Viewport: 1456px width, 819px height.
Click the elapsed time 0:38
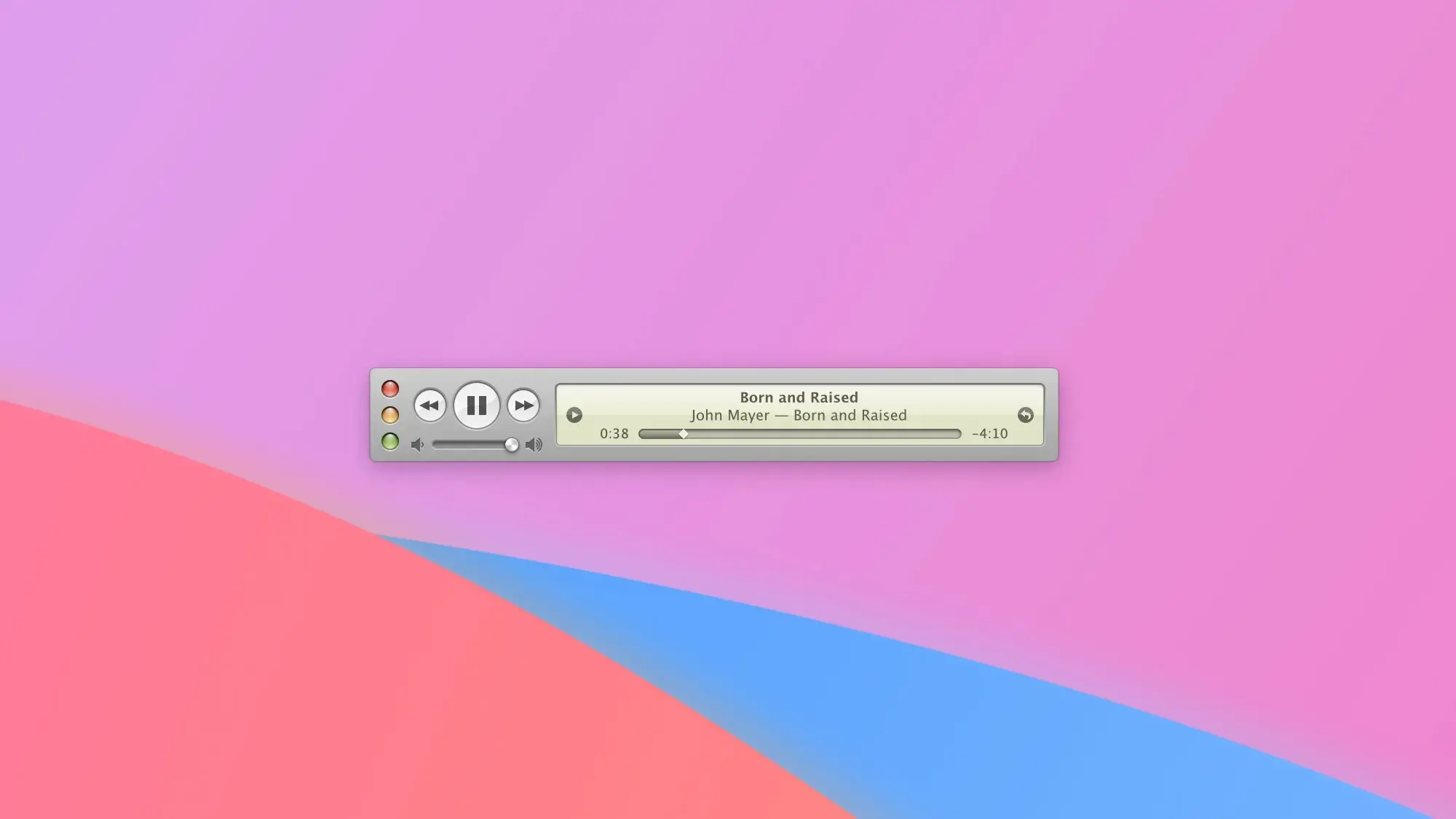[x=614, y=434]
